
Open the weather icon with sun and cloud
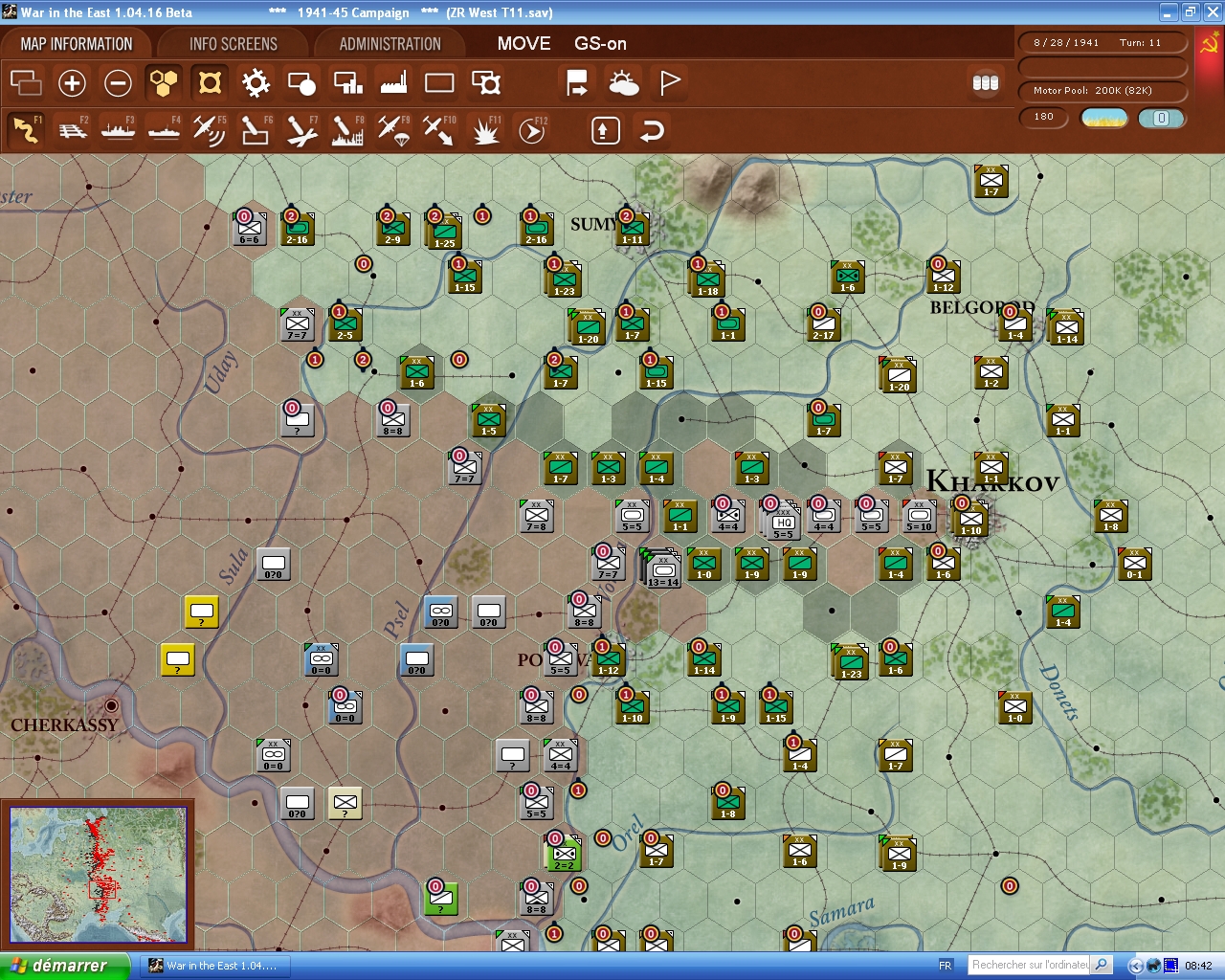coord(624,83)
